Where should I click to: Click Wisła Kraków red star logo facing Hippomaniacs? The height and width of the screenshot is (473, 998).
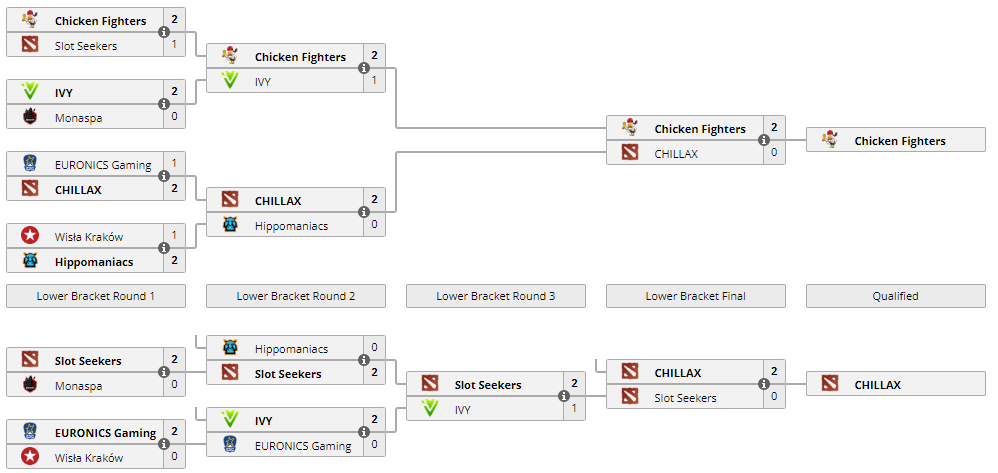coord(30,236)
